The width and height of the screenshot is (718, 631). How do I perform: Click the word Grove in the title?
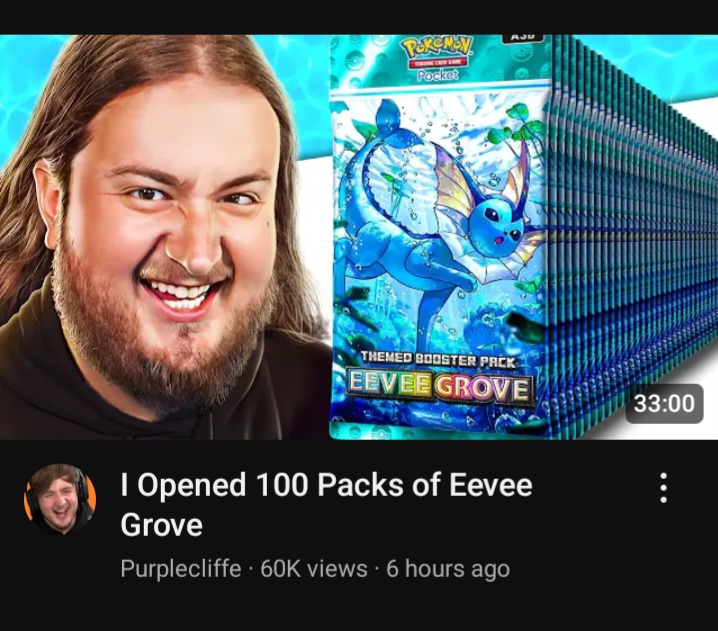161,525
